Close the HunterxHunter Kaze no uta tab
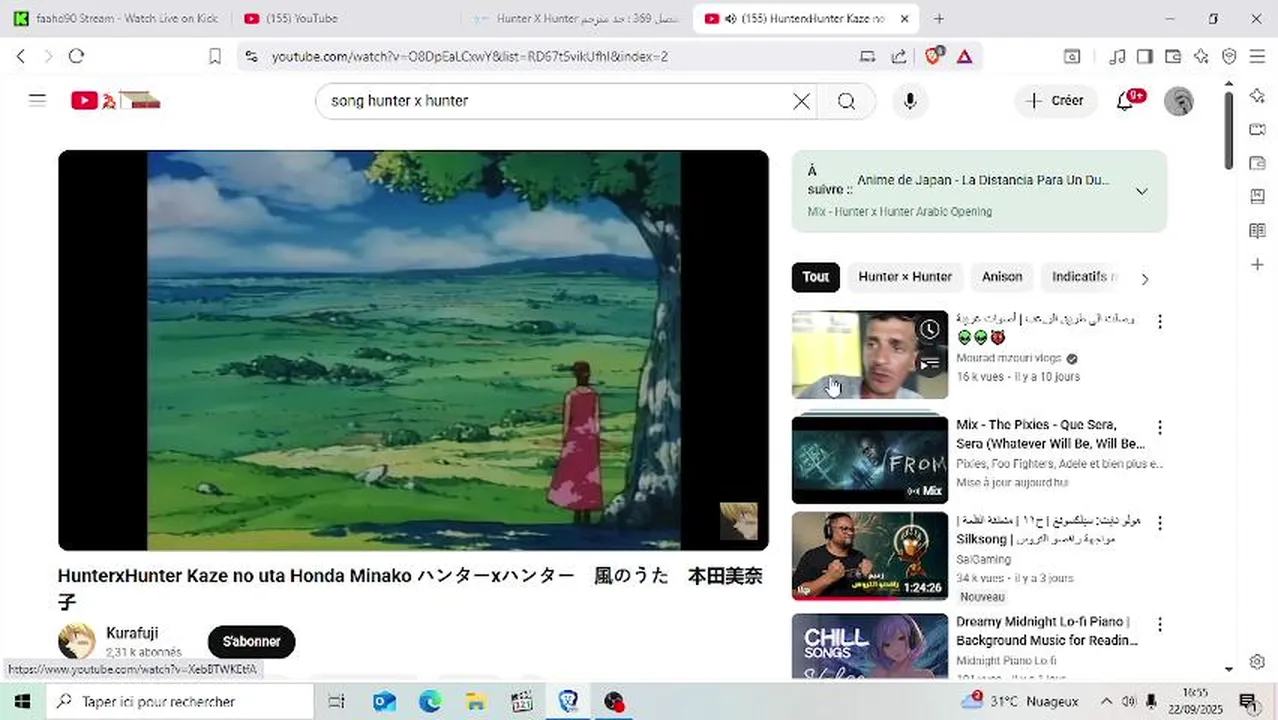This screenshot has height=720, width=1278. (904, 19)
